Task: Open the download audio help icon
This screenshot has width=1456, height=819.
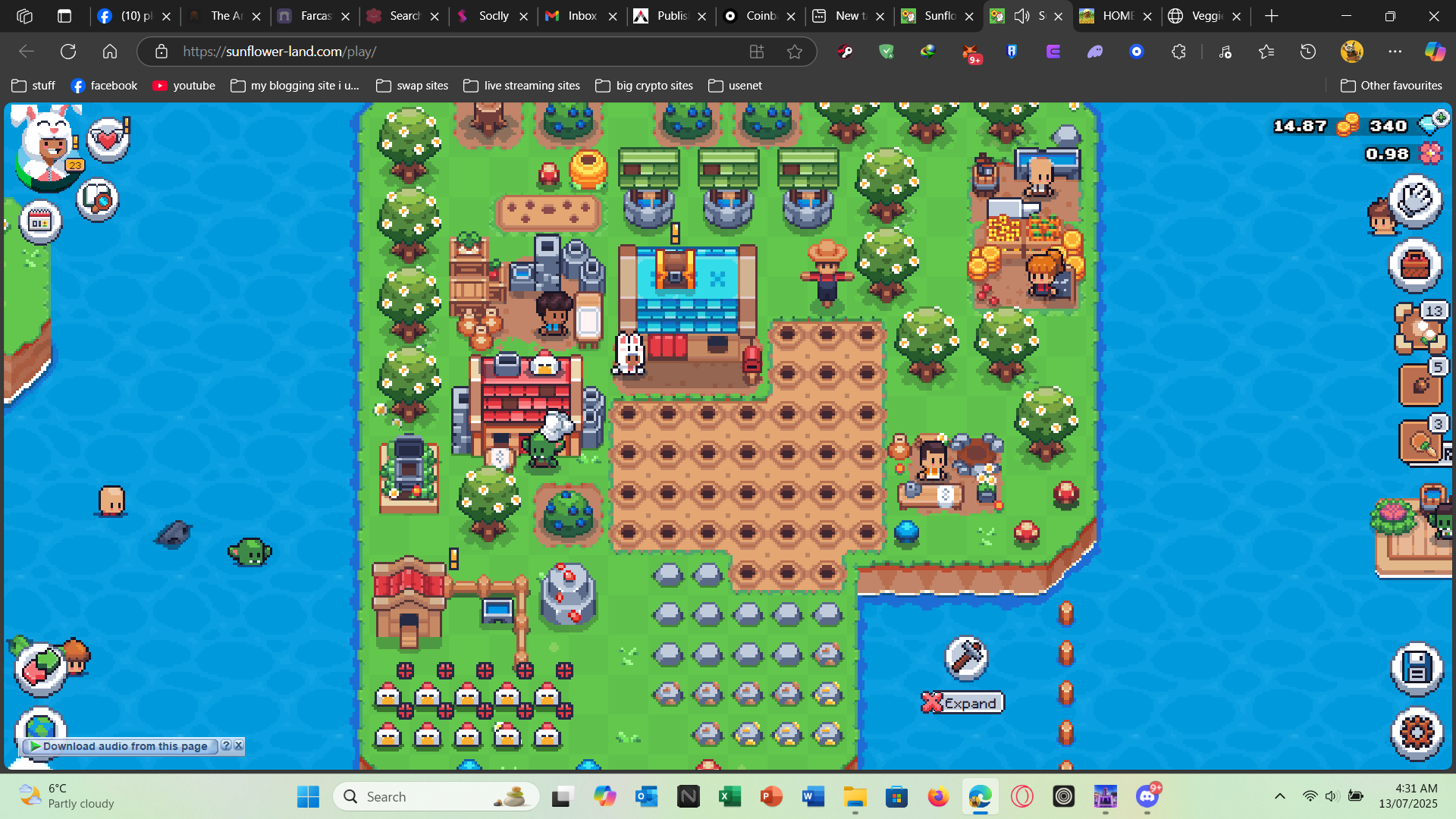Action: (226, 745)
